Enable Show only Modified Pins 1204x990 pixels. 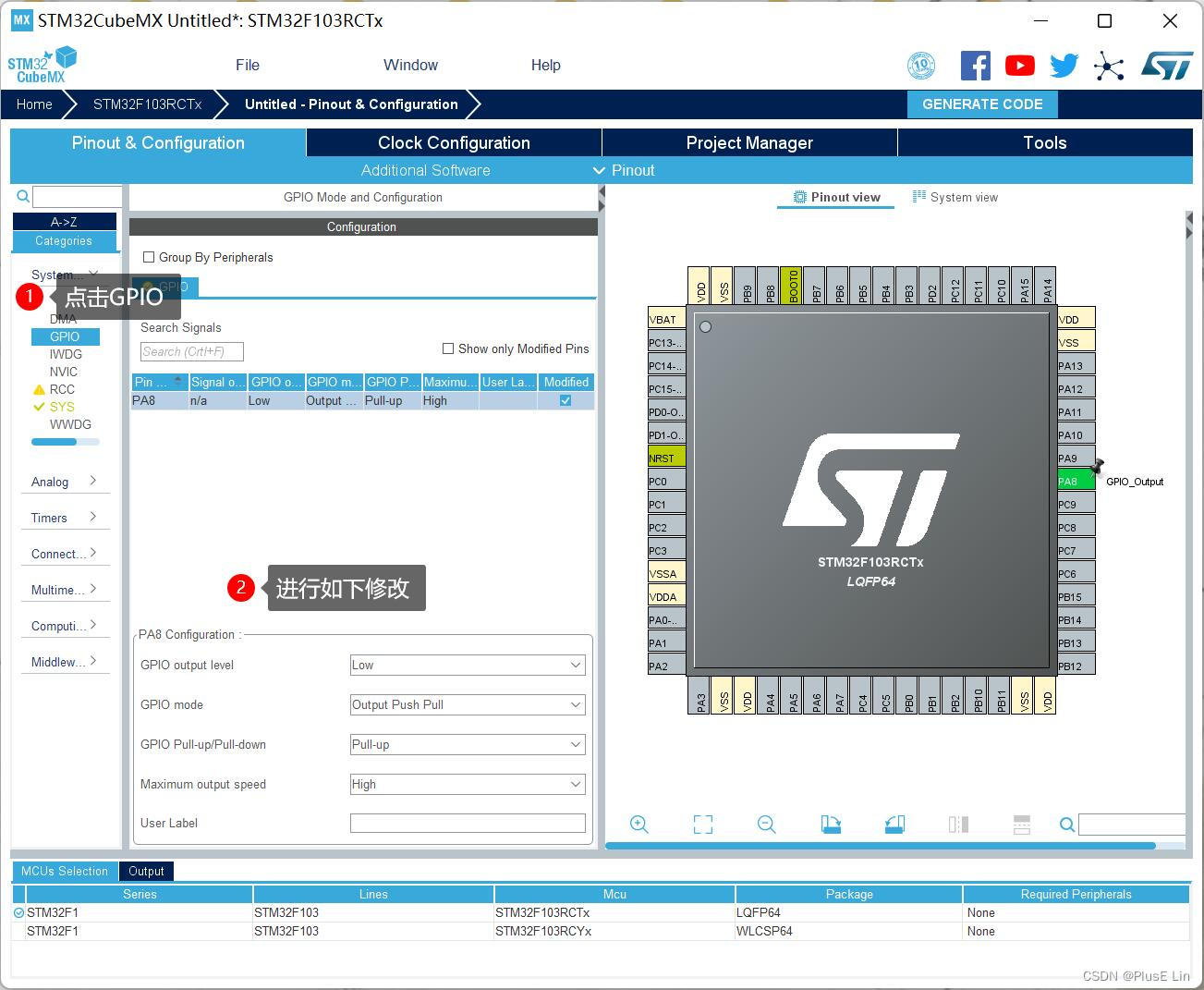click(x=448, y=348)
